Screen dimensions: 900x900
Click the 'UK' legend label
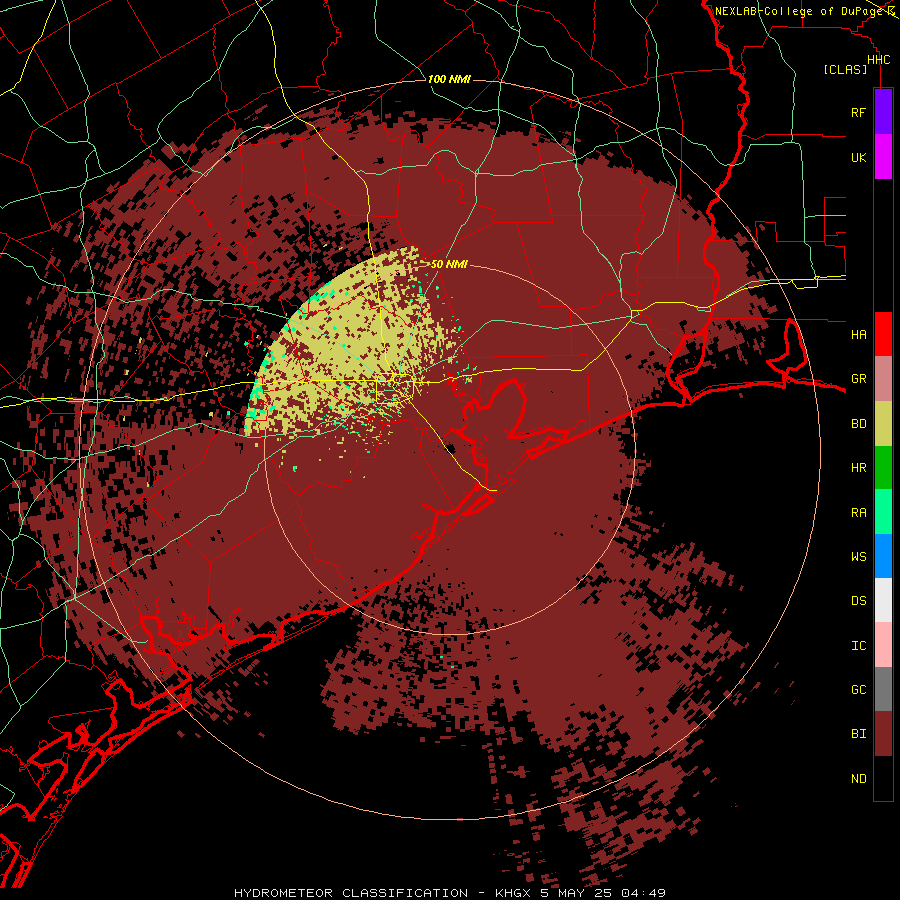pos(858,157)
